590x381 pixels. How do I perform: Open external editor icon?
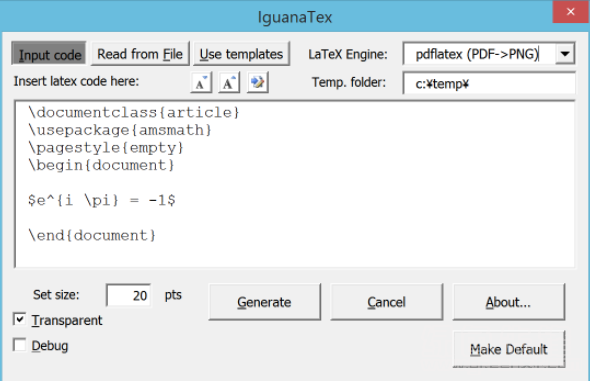click(x=257, y=82)
